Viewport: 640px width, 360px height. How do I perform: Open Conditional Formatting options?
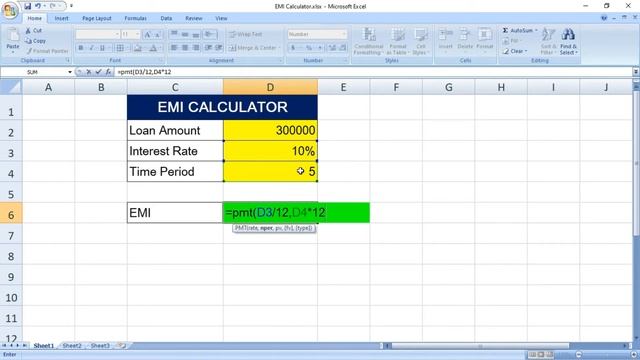coord(368,41)
